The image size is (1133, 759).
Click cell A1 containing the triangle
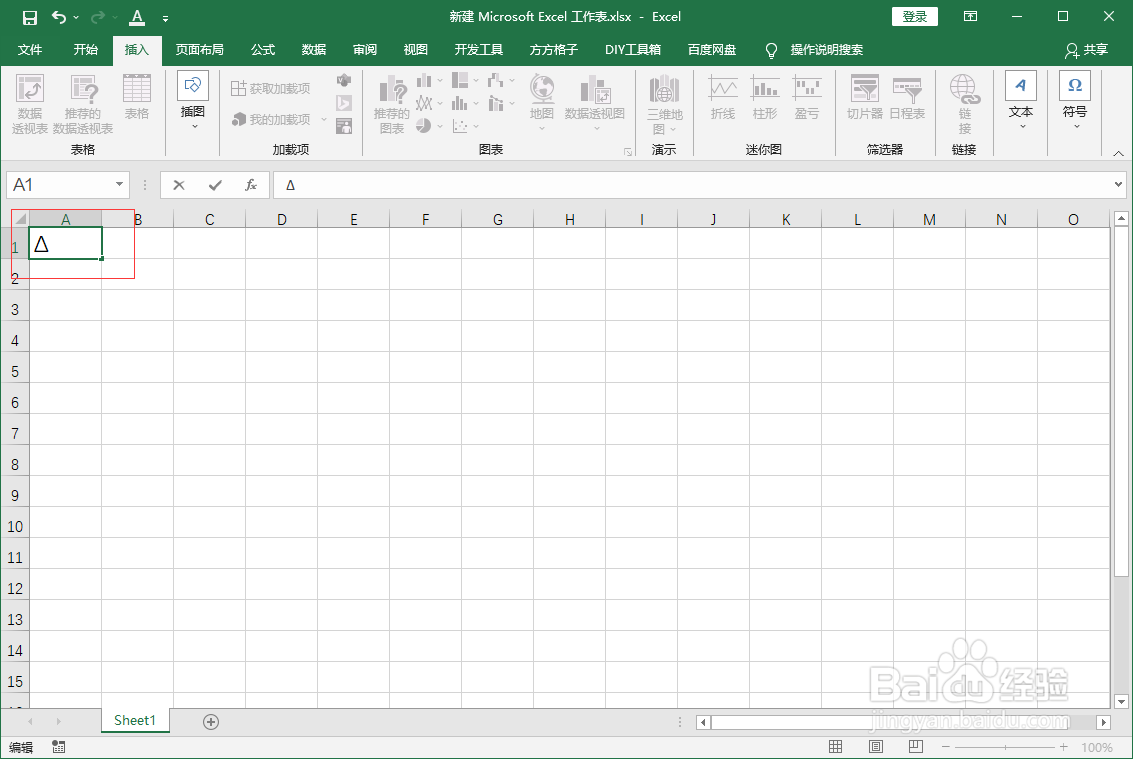[65, 244]
